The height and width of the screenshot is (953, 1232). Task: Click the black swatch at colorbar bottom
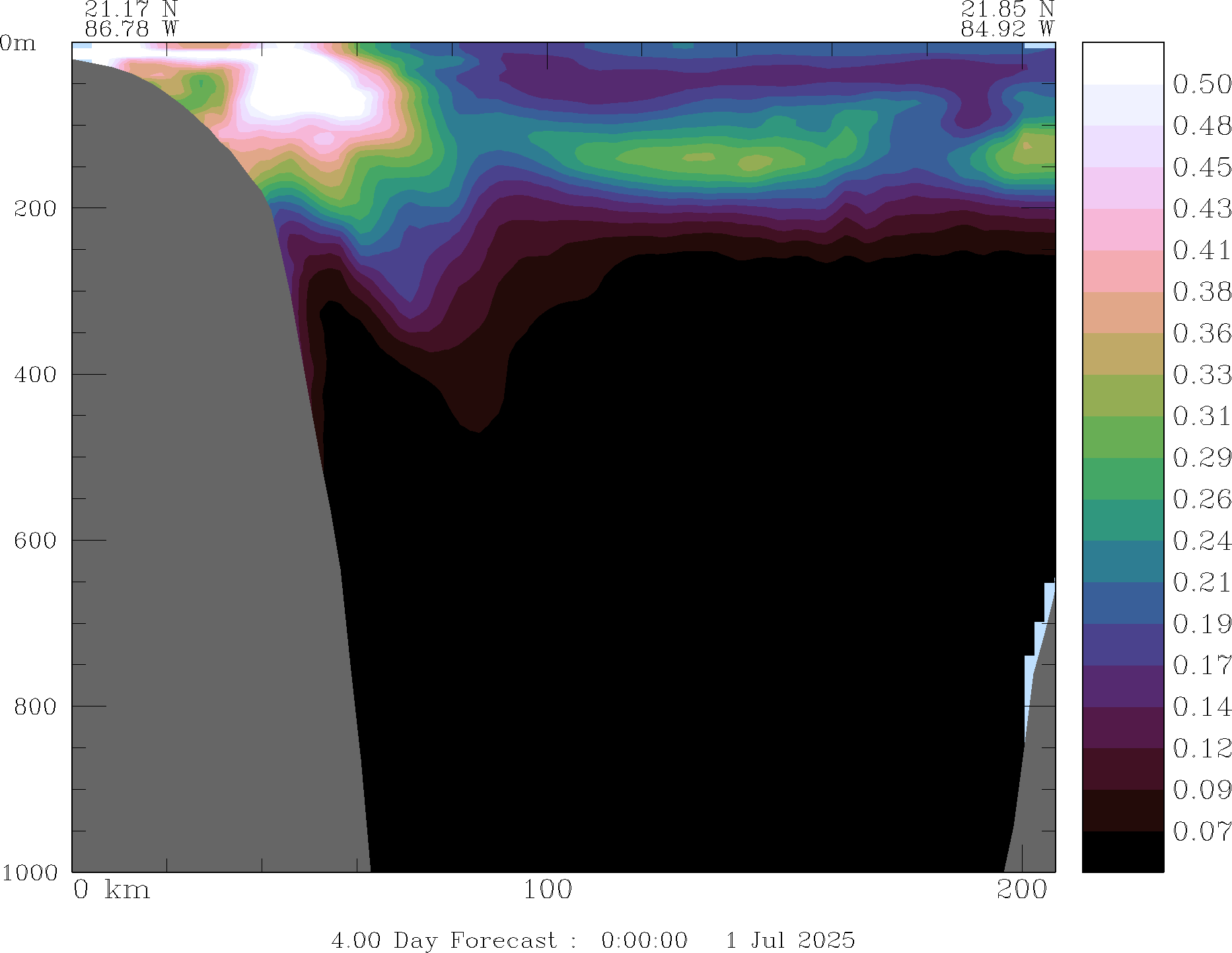pos(1122,851)
